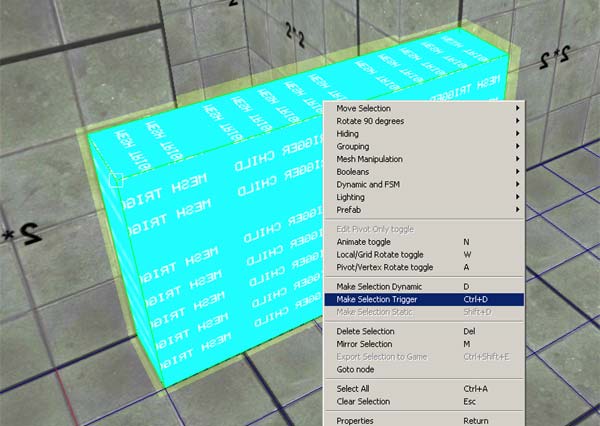Screen dimensions: 600x426
Task: Select the Mirror Selection entry
Action: click(x=364, y=344)
